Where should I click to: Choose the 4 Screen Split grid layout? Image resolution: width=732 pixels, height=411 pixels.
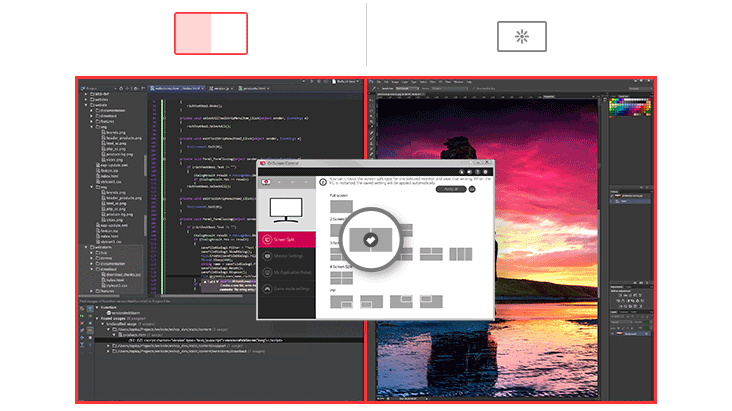pos(340,277)
